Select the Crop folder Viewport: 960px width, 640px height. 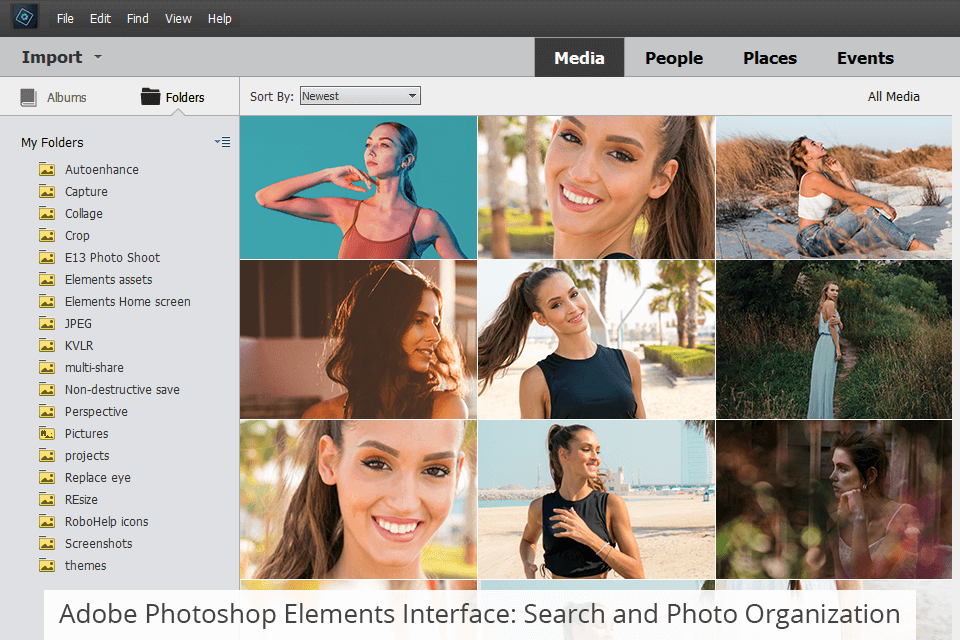[x=77, y=236]
